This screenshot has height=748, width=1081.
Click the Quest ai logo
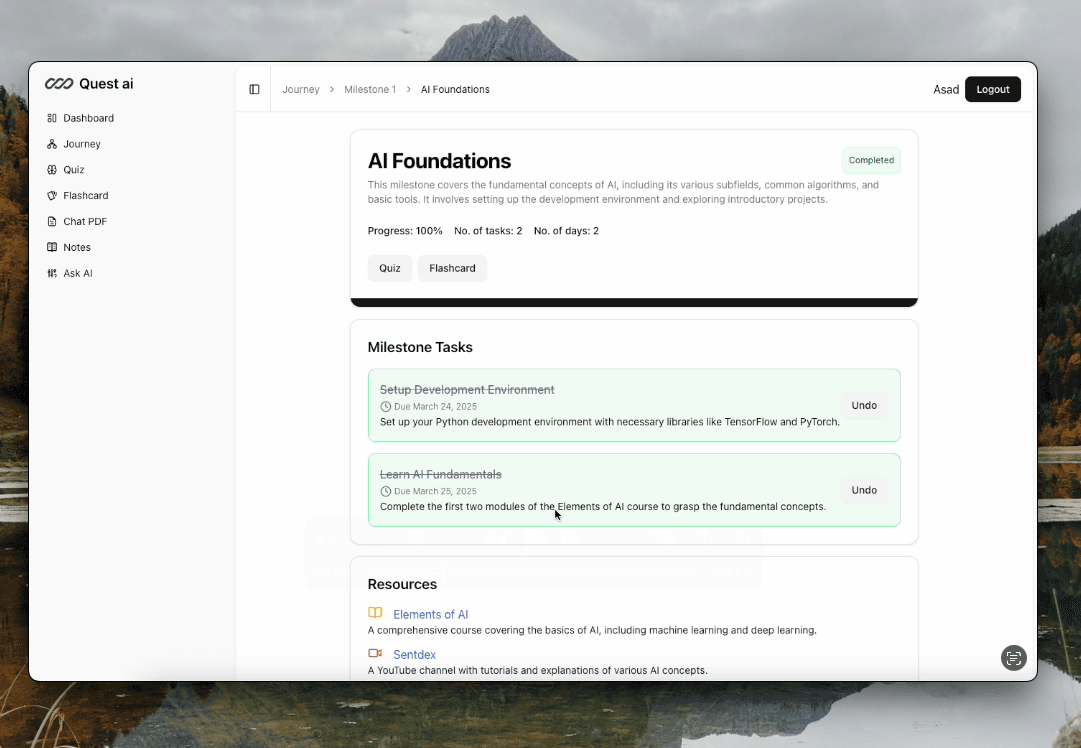pos(89,83)
